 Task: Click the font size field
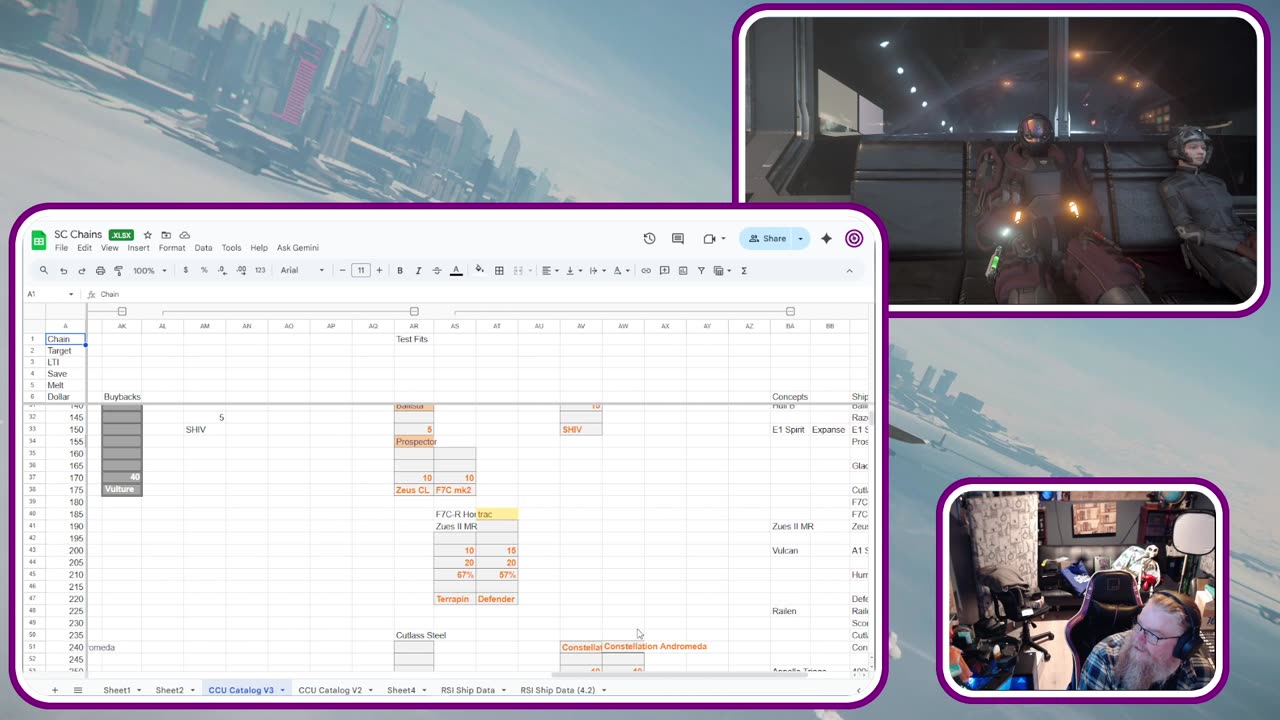click(361, 270)
